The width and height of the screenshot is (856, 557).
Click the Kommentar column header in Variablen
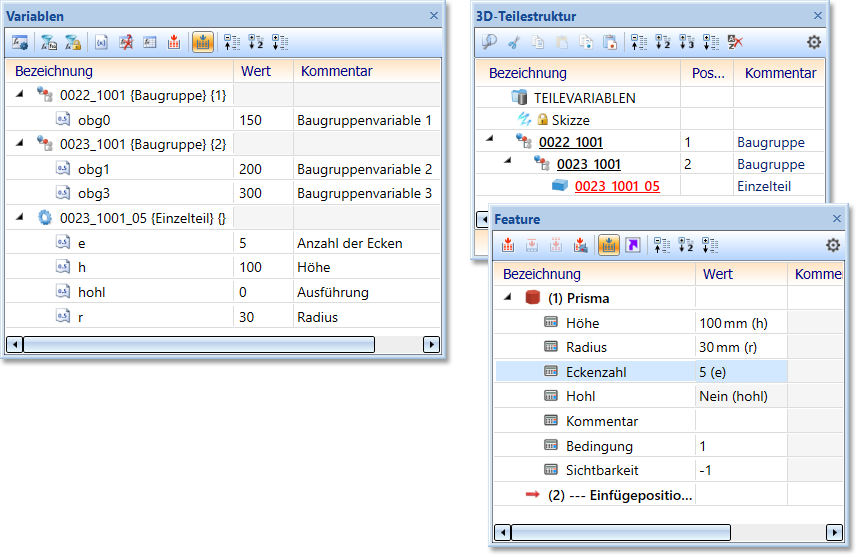367,71
